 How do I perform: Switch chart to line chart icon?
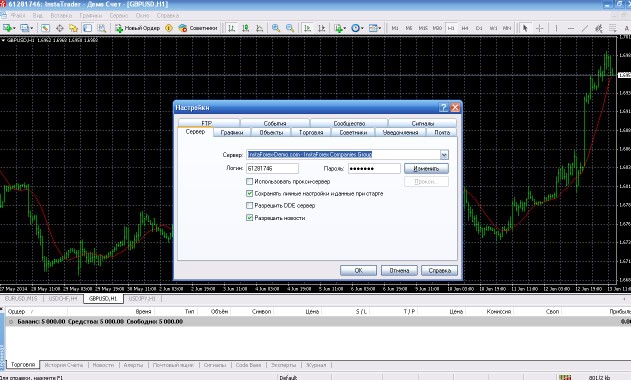coord(260,28)
